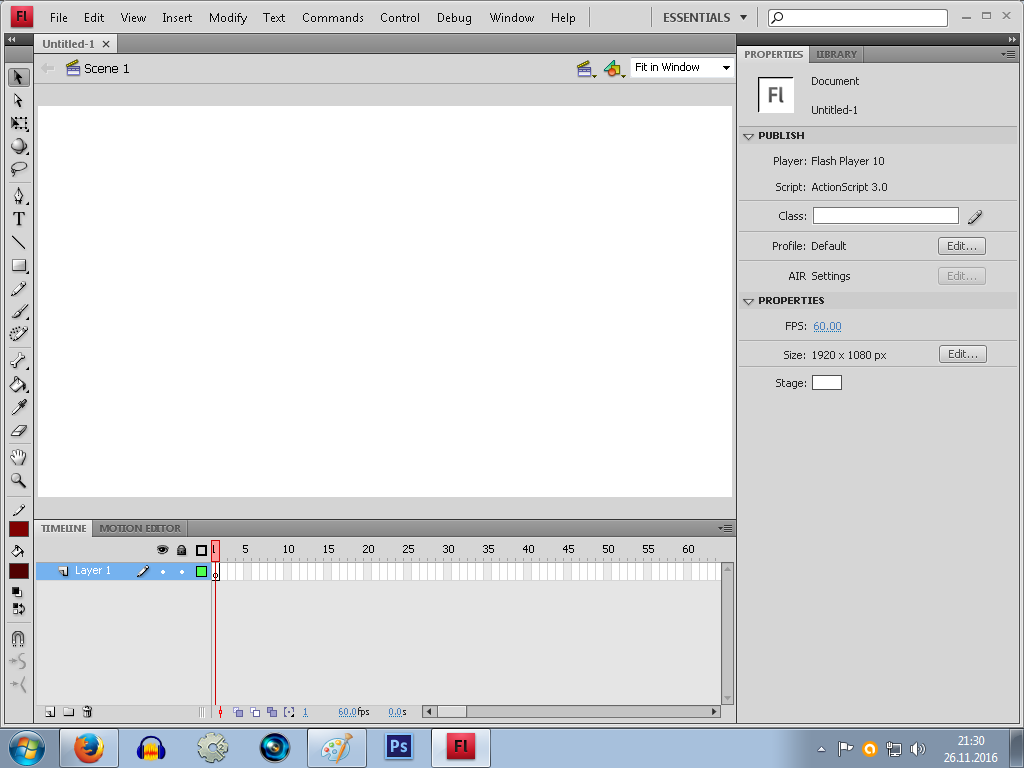Select the Text tool
The width and height of the screenshot is (1024, 768).
click(18, 219)
